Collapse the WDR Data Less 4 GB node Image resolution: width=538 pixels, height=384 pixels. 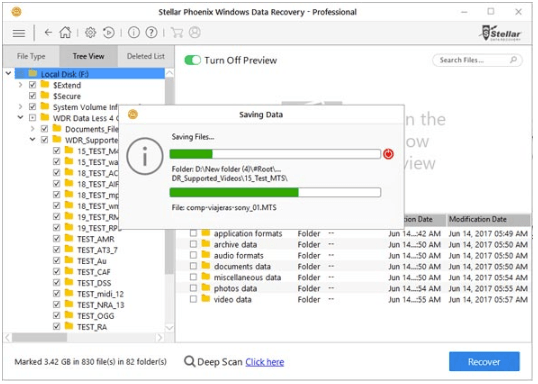click(x=21, y=117)
